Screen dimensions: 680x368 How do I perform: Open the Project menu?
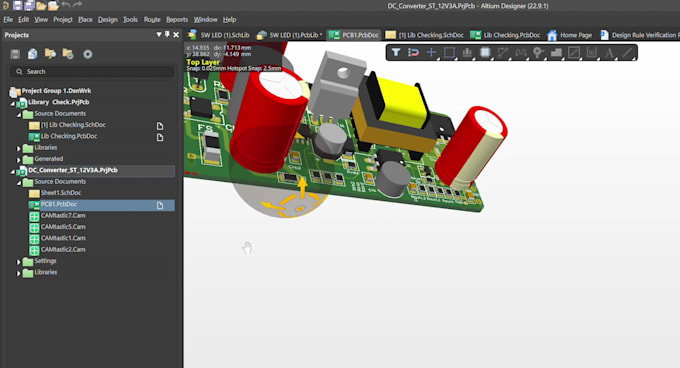coord(63,20)
